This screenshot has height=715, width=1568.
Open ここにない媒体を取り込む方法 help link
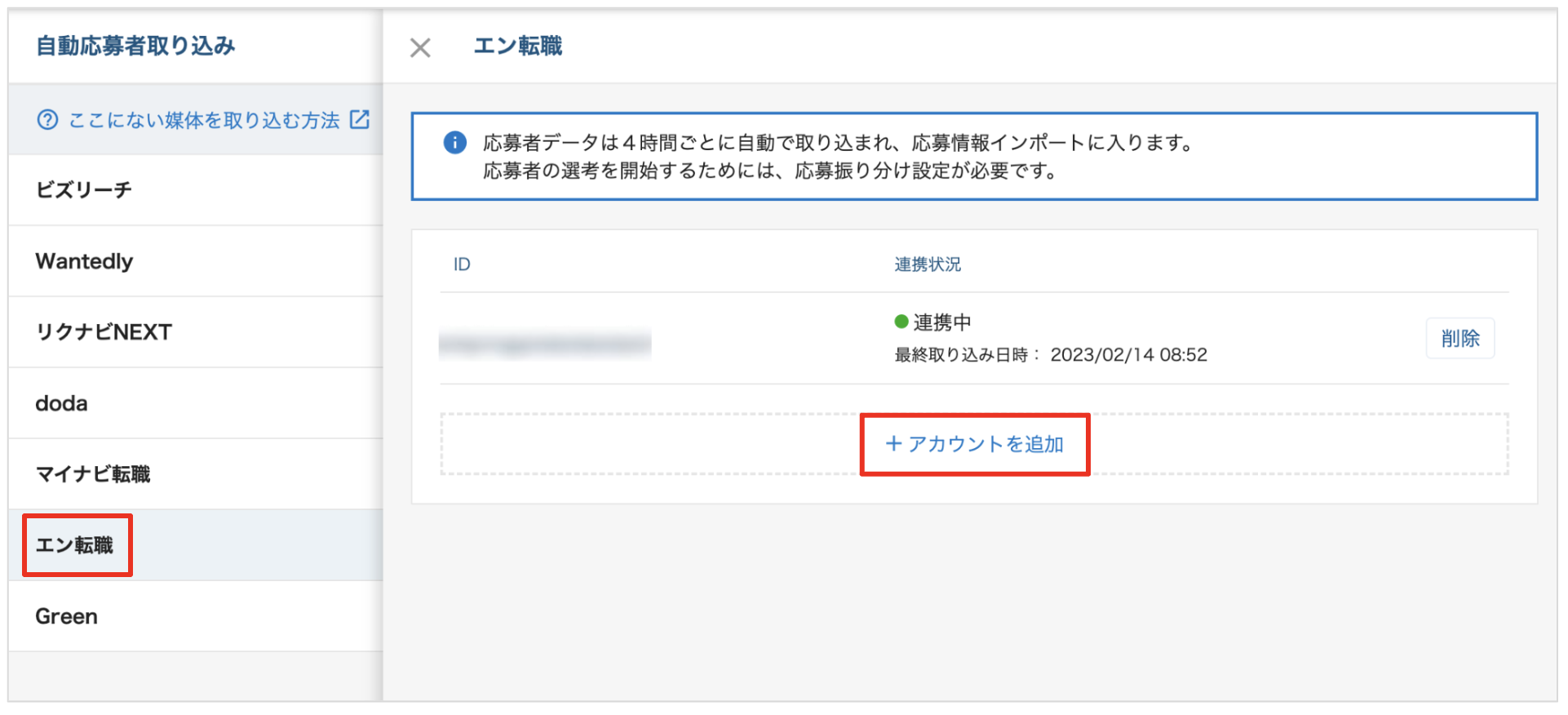click(204, 120)
